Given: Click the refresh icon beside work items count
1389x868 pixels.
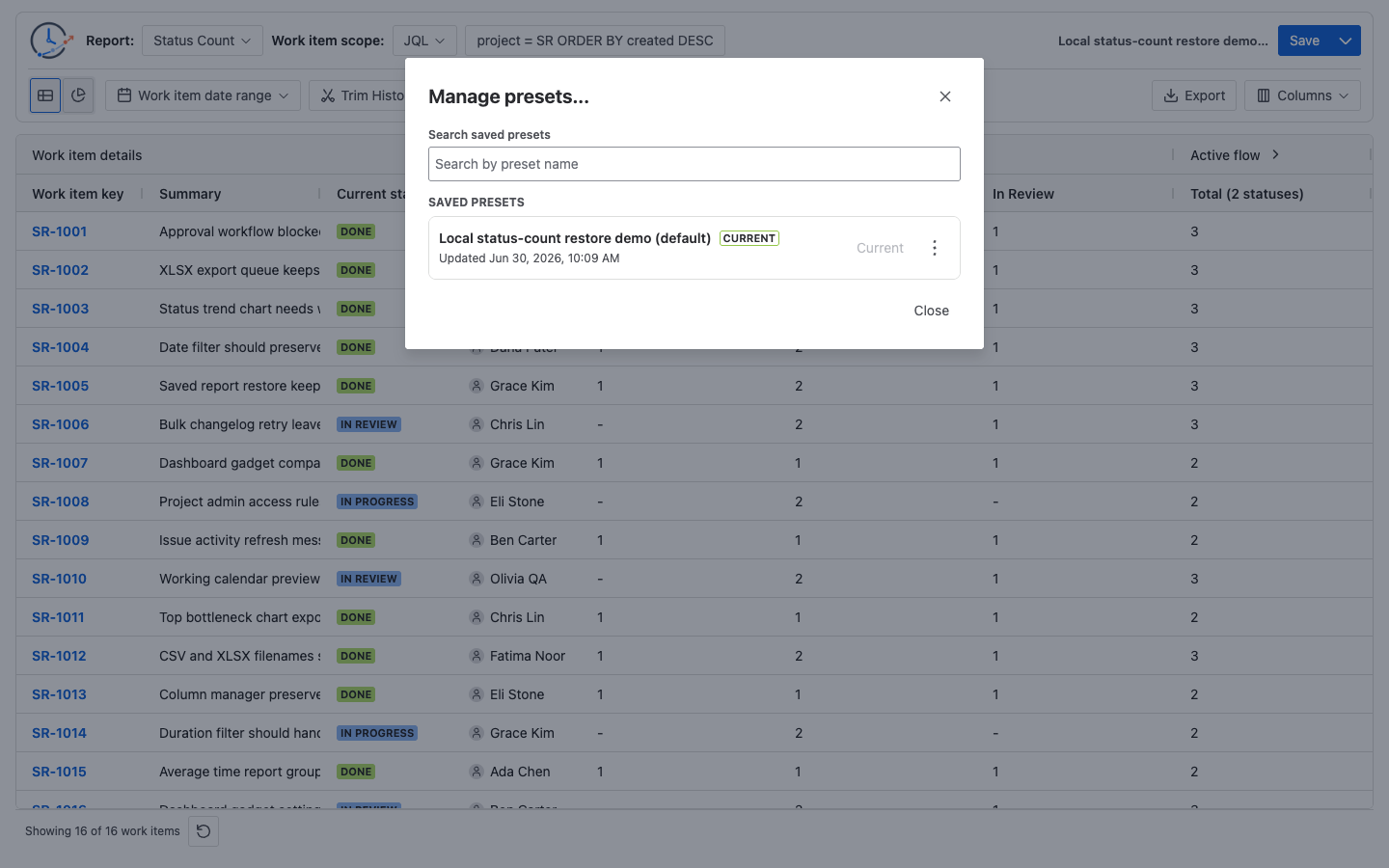Looking at the screenshot, I should (204, 831).
